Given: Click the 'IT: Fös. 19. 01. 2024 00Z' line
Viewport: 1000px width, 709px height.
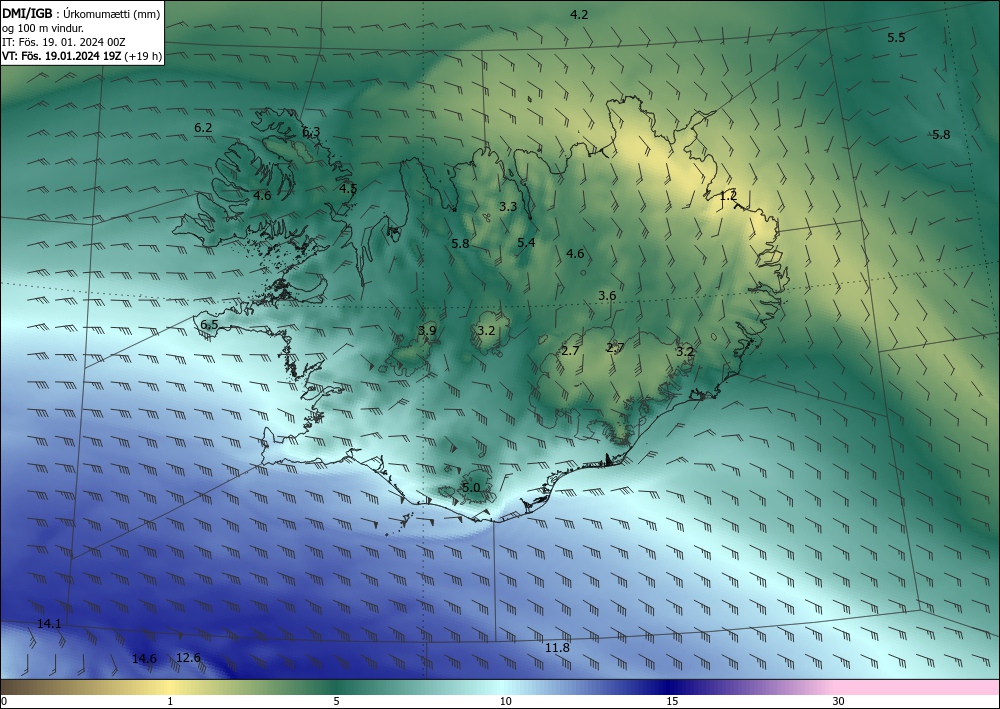Looking at the screenshot, I should [x=64, y=42].
